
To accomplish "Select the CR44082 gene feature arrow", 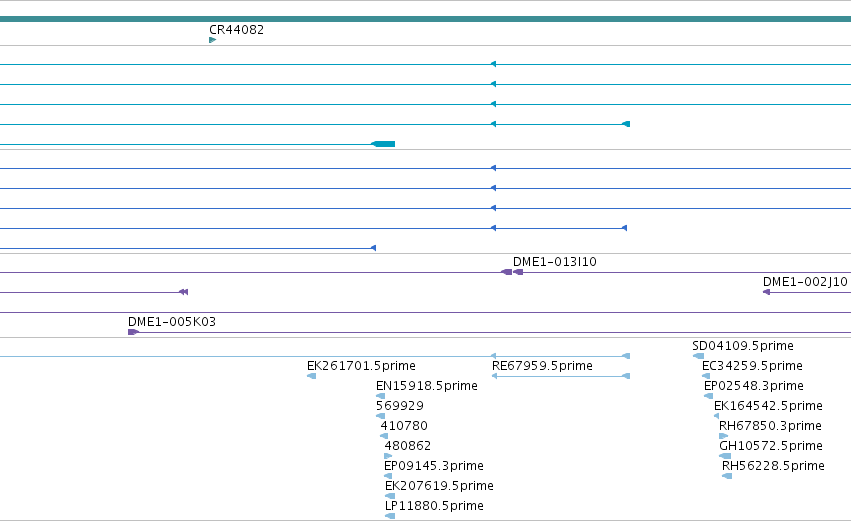I will coord(213,40).
